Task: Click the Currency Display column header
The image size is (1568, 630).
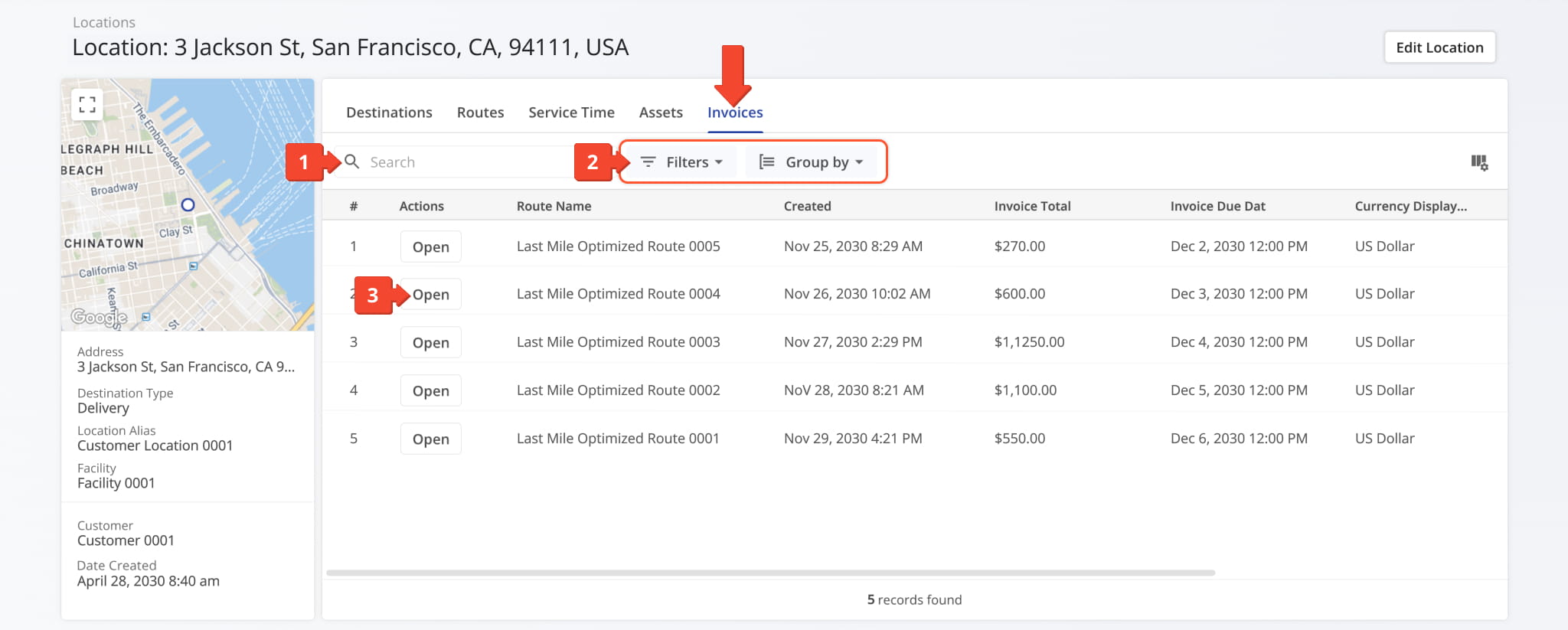Action: [1410, 206]
